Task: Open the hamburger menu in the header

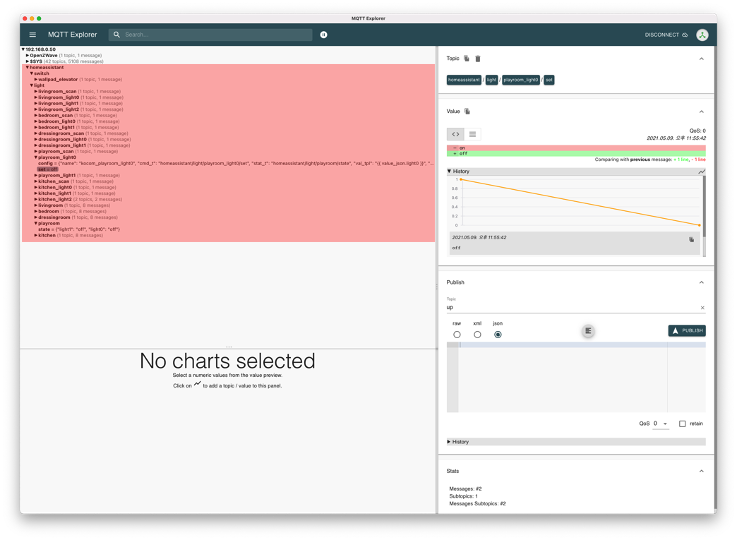Action: (x=32, y=35)
